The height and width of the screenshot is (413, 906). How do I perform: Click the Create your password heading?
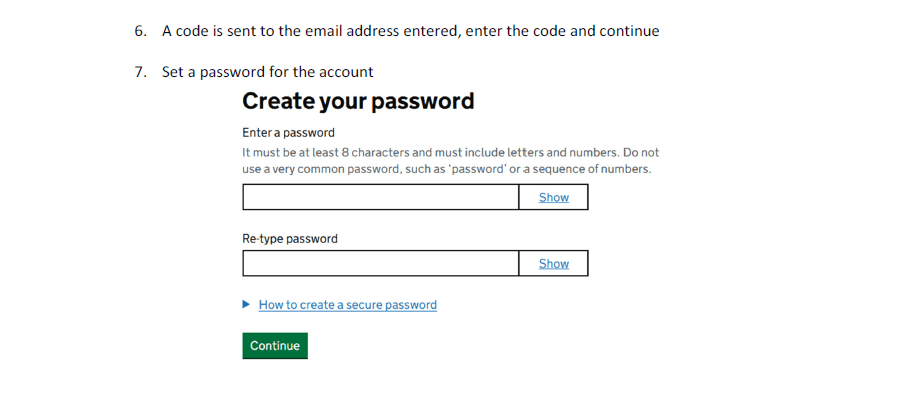[x=358, y=101]
